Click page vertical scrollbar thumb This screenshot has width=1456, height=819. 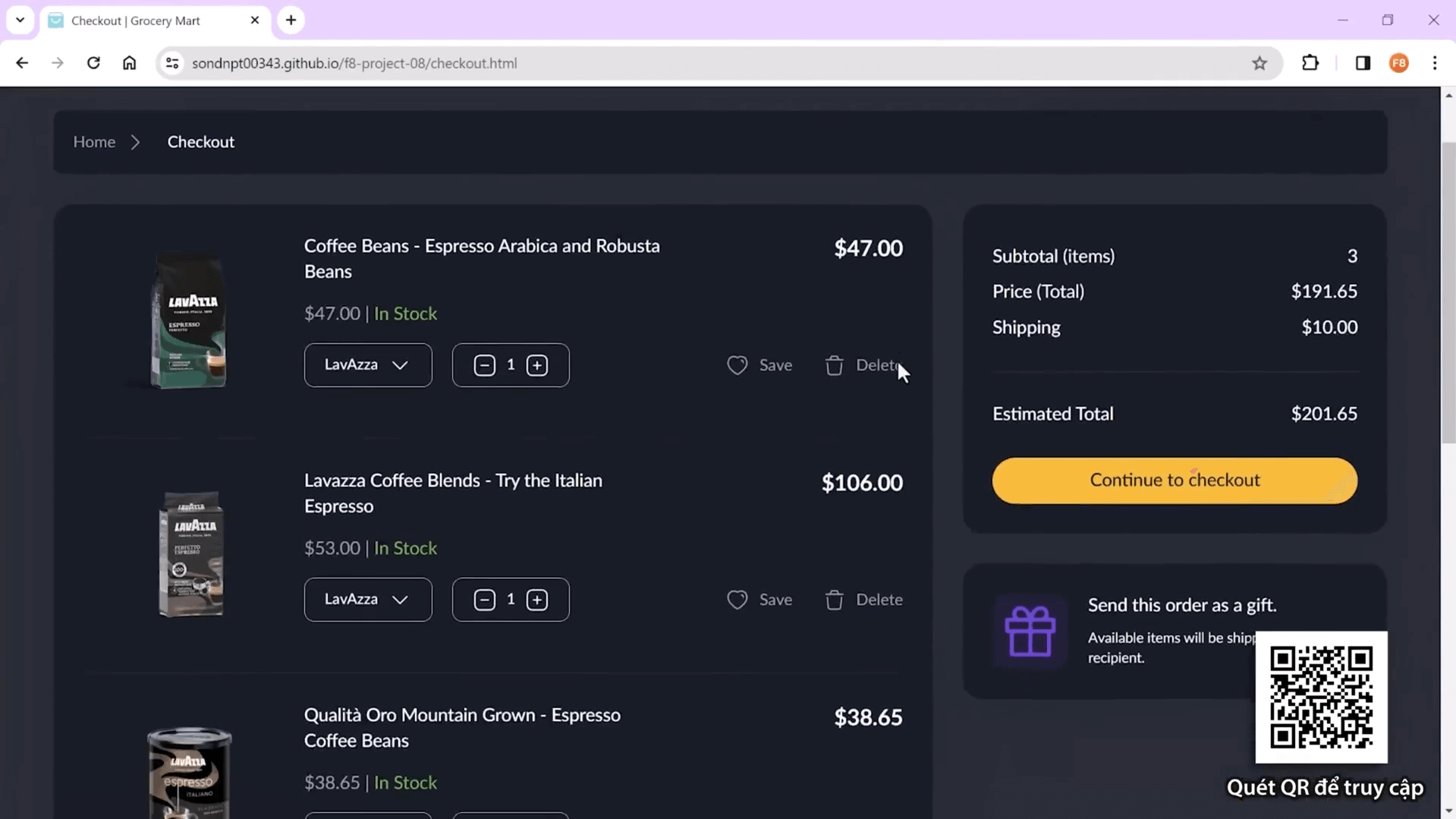(x=1448, y=293)
